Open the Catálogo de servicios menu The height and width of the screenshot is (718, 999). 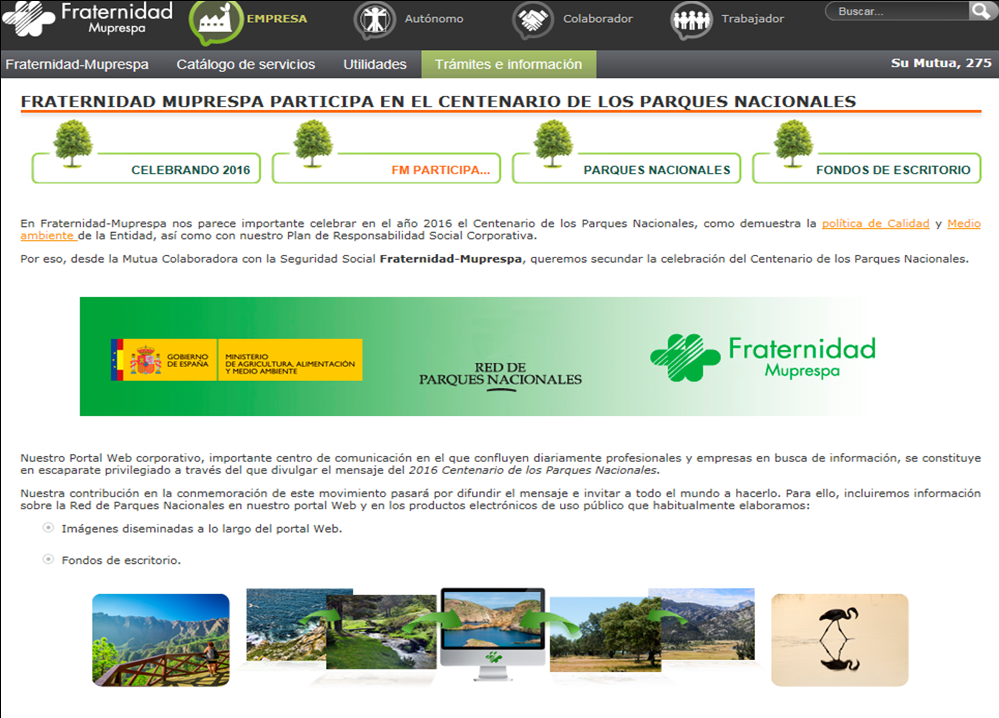pos(246,64)
